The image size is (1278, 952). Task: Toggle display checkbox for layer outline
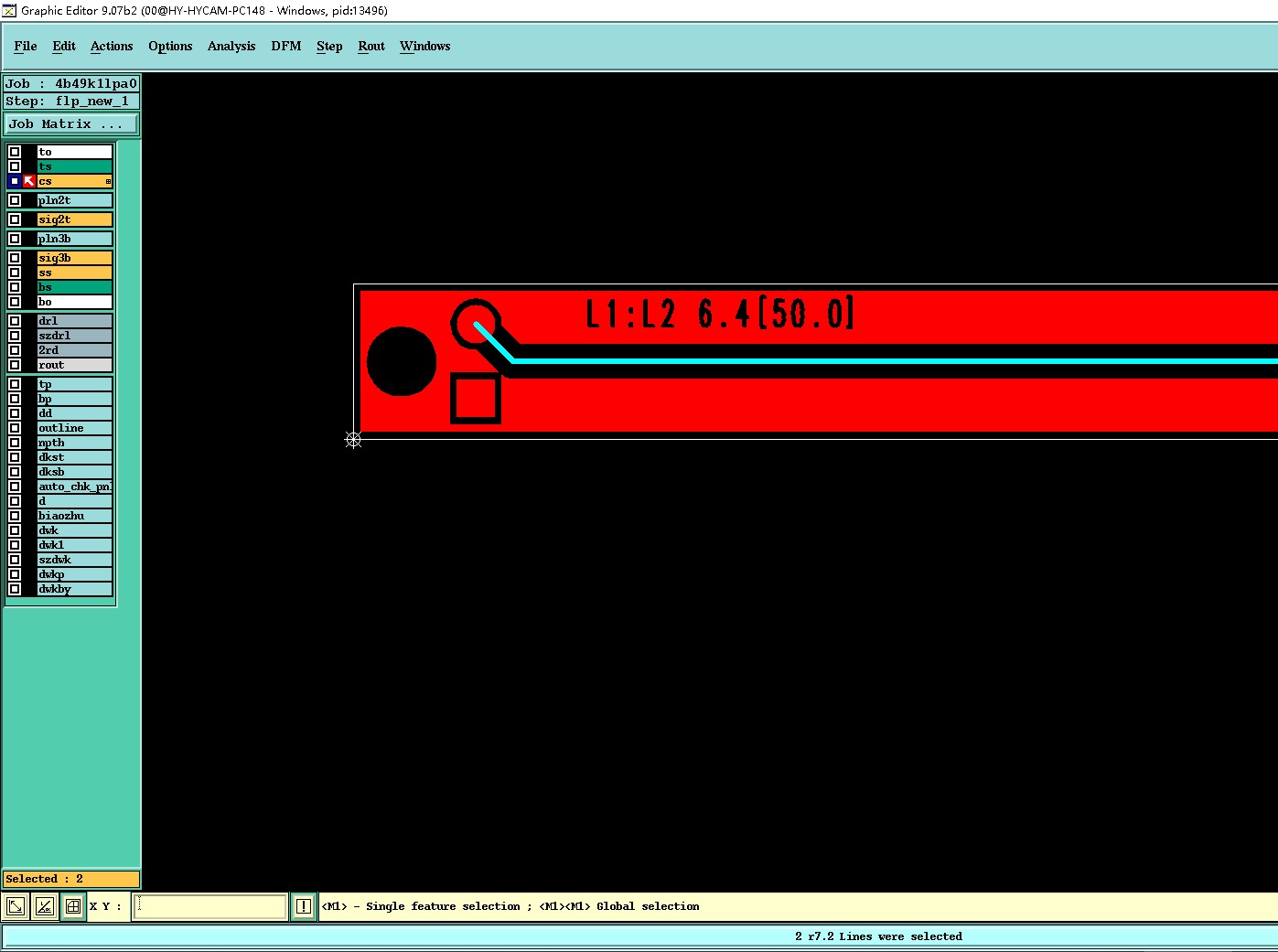point(15,428)
